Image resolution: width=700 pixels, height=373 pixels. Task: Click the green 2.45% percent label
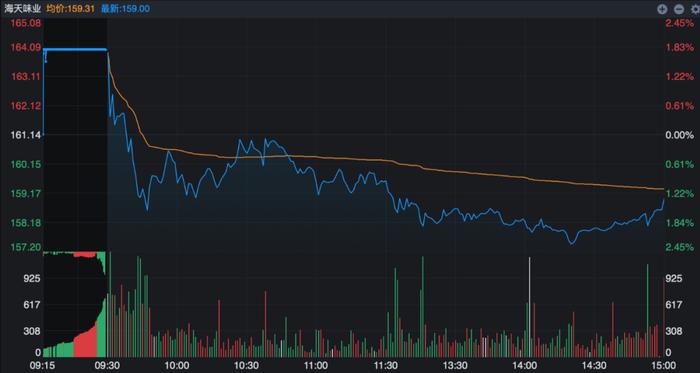pyautogui.click(x=680, y=247)
